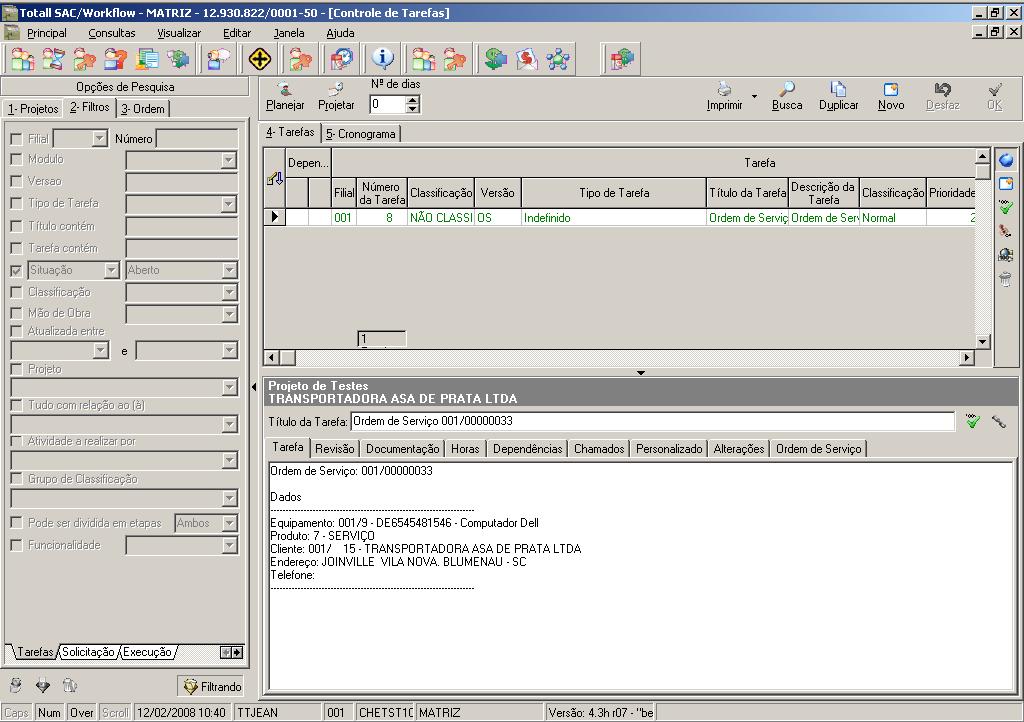Tick the Tipo de Tarefa checkbox
This screenshot has width=1024, height=722.
[17, 204]
